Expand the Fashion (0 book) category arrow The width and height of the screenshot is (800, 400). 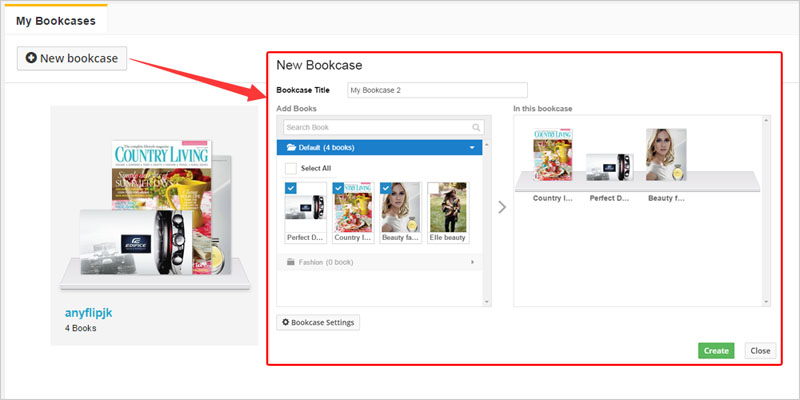pyautogui.click(x=471, y=262)
